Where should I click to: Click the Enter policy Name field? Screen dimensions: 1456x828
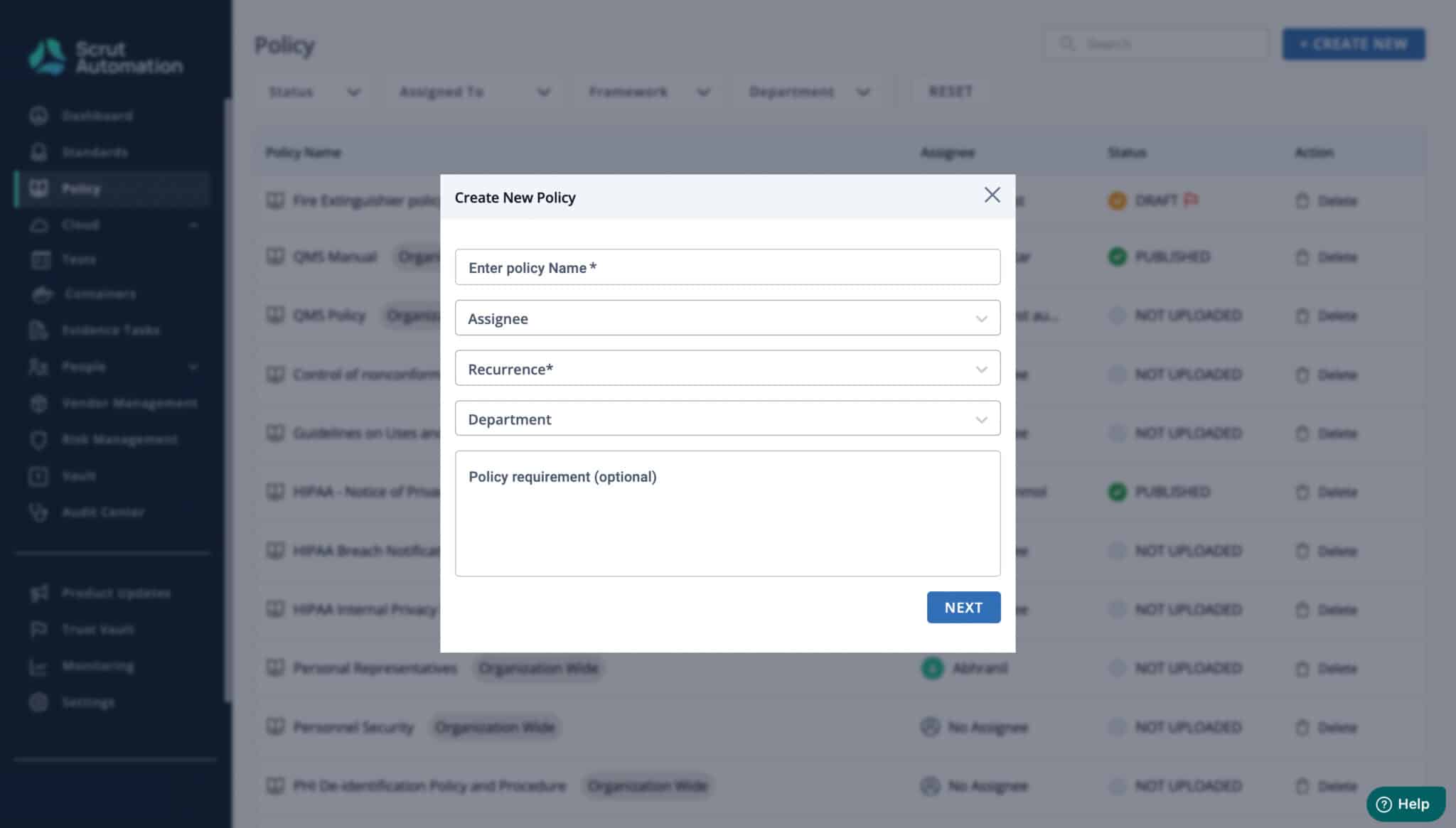727,267
